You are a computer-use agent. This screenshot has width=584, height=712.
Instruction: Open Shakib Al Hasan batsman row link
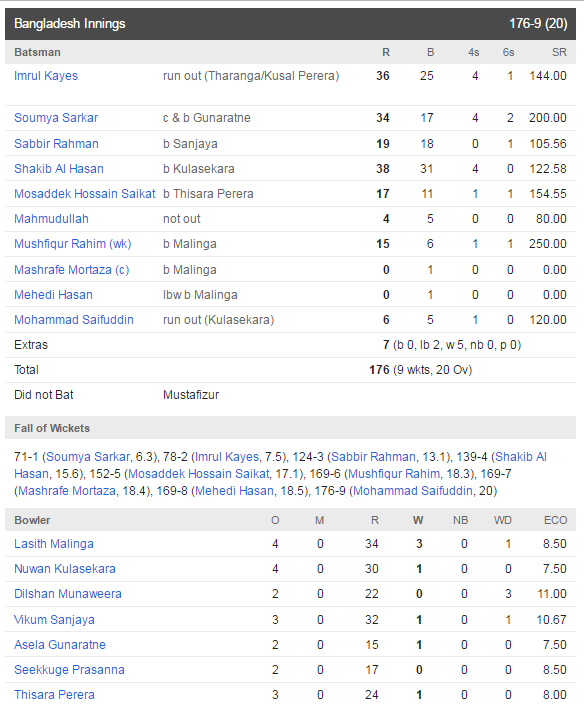pos(59,168)
